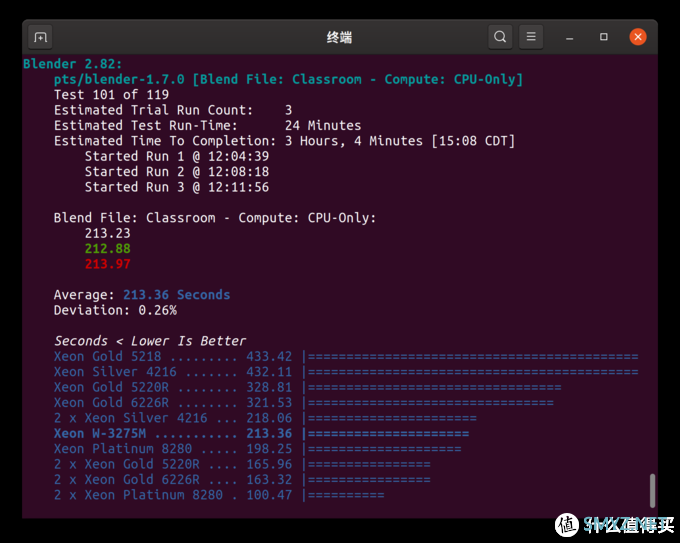Viewport: 680px width, 543px height.
Task: Click the Blender 2.82 heading
Action: 72,64
